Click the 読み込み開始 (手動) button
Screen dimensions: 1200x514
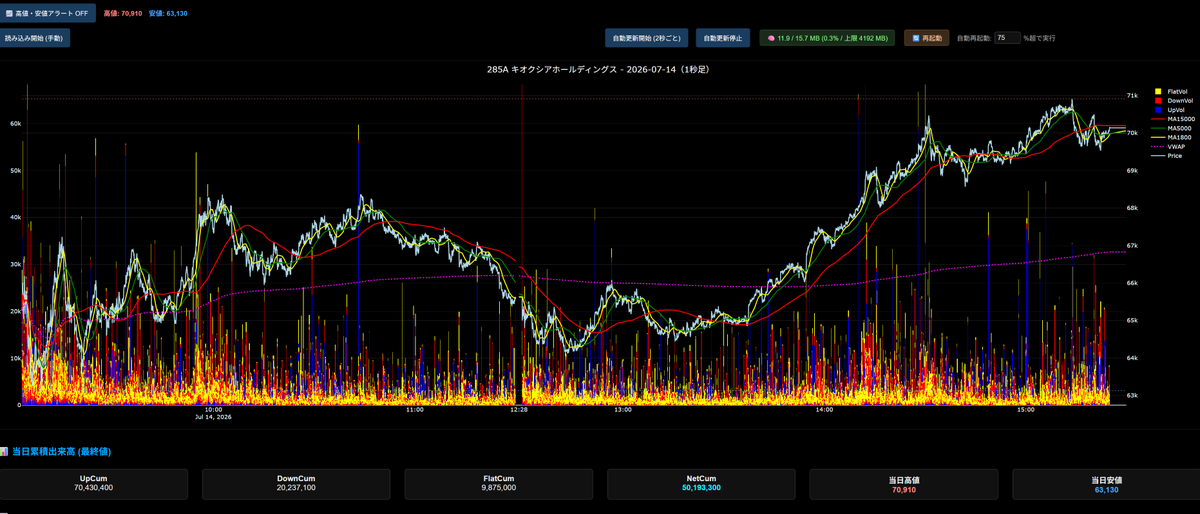click(35, 38)
